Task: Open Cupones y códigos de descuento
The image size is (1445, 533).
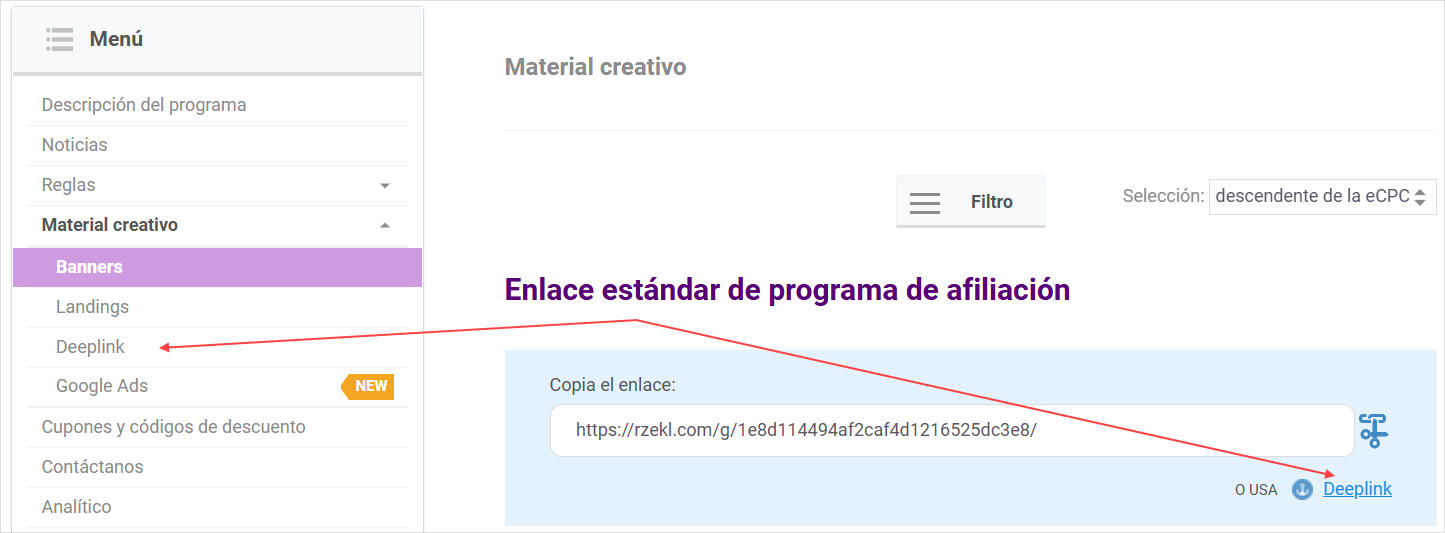Action: (173, 427)
